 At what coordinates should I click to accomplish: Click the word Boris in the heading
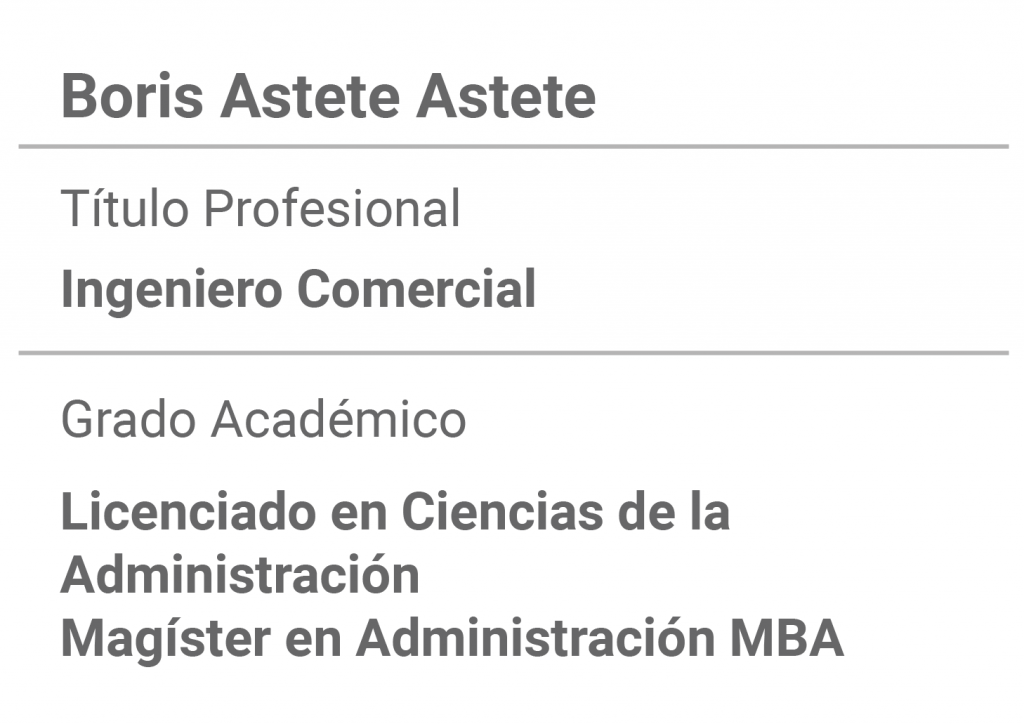tap(132, 97)
